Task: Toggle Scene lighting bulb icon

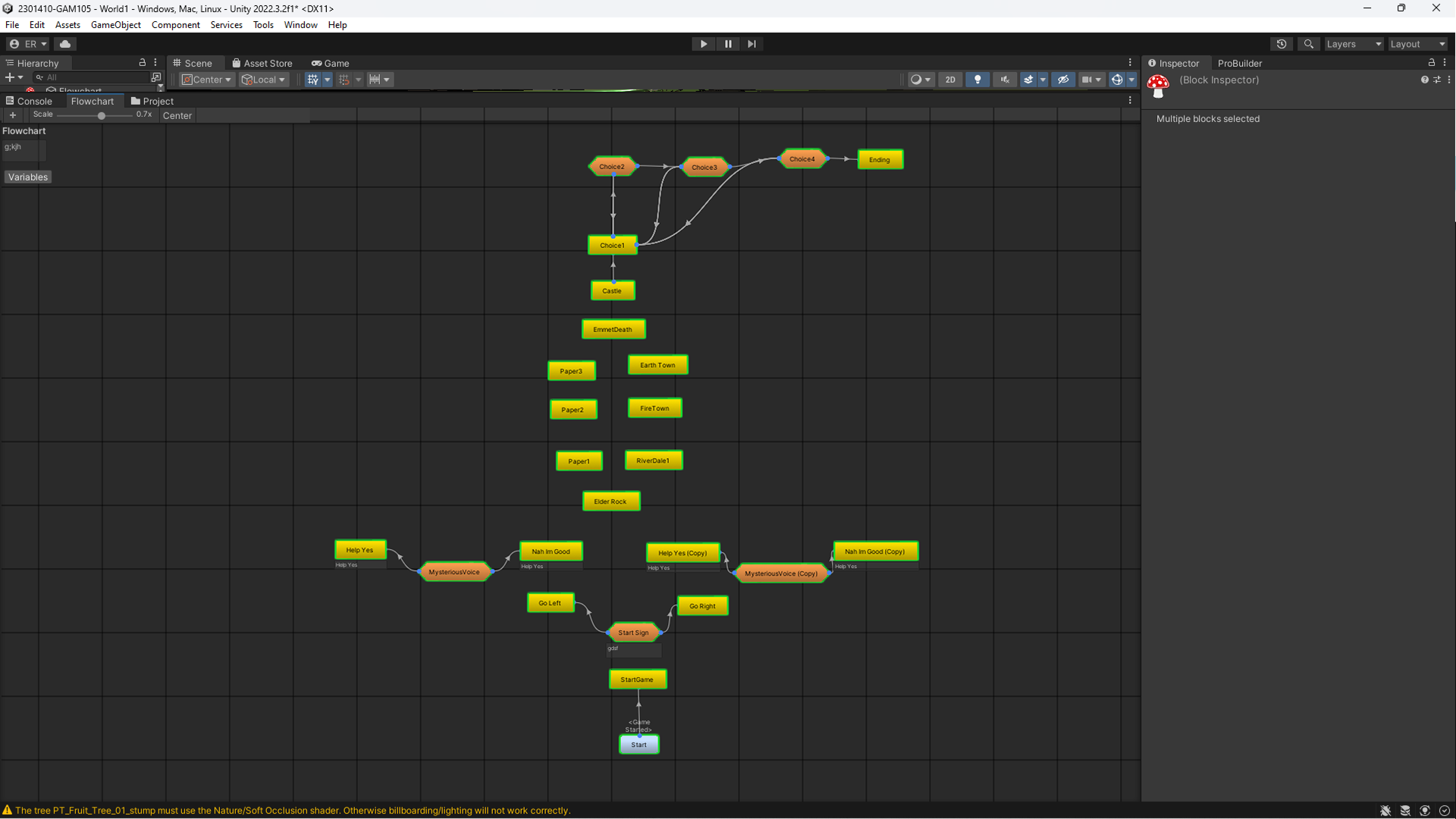Action: tap(977, 80)
